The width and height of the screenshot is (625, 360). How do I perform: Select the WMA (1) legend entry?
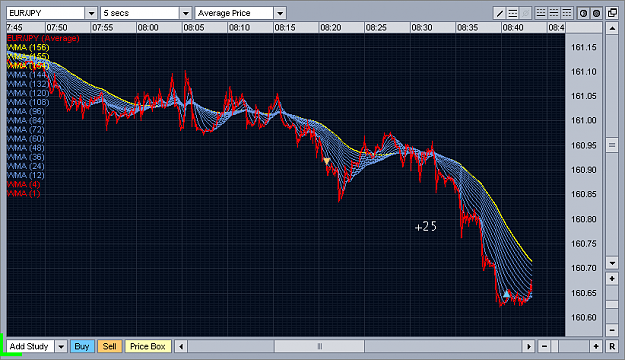coord(24,194)
